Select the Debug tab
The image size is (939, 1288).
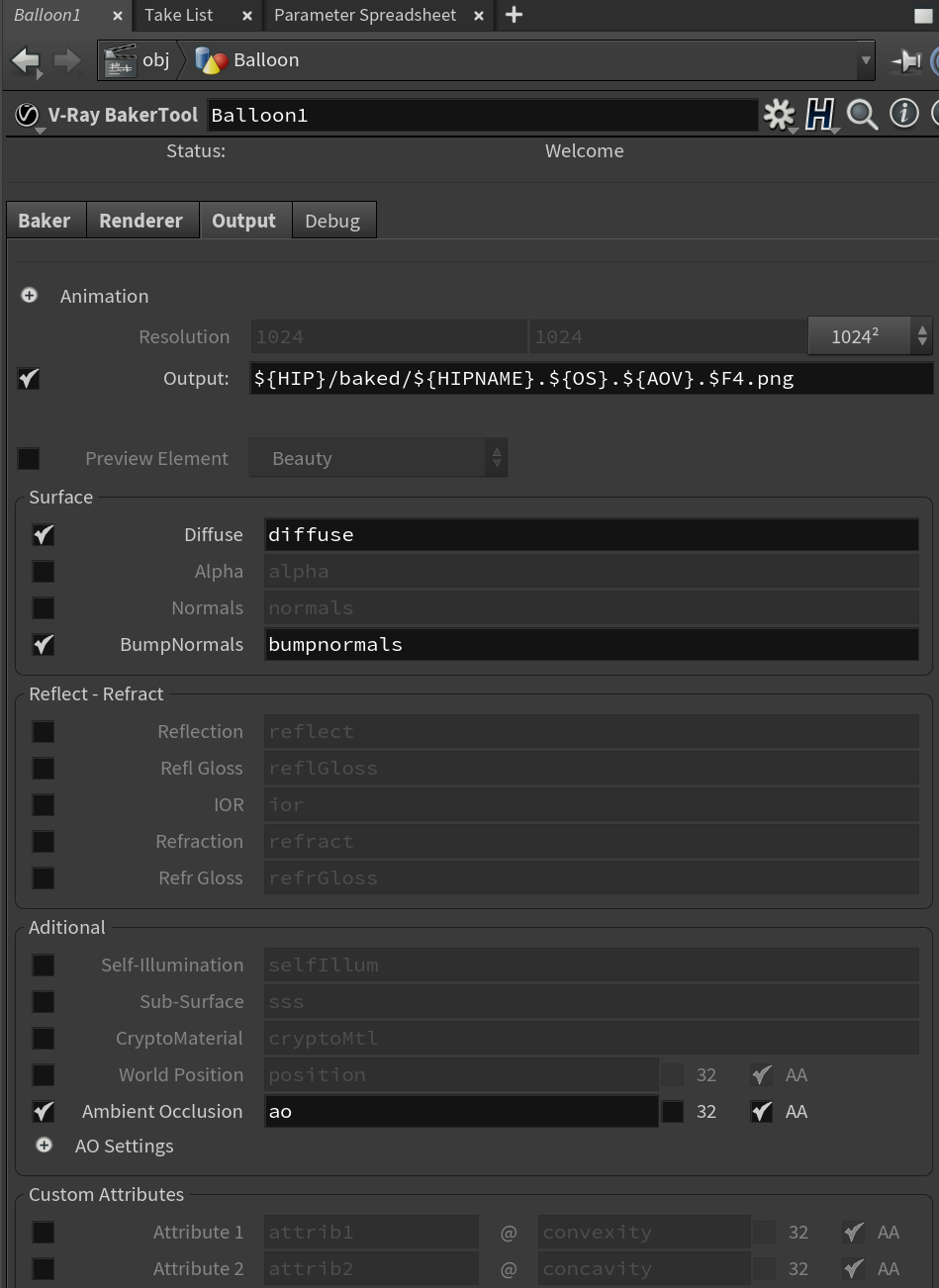tap(332, 221)
